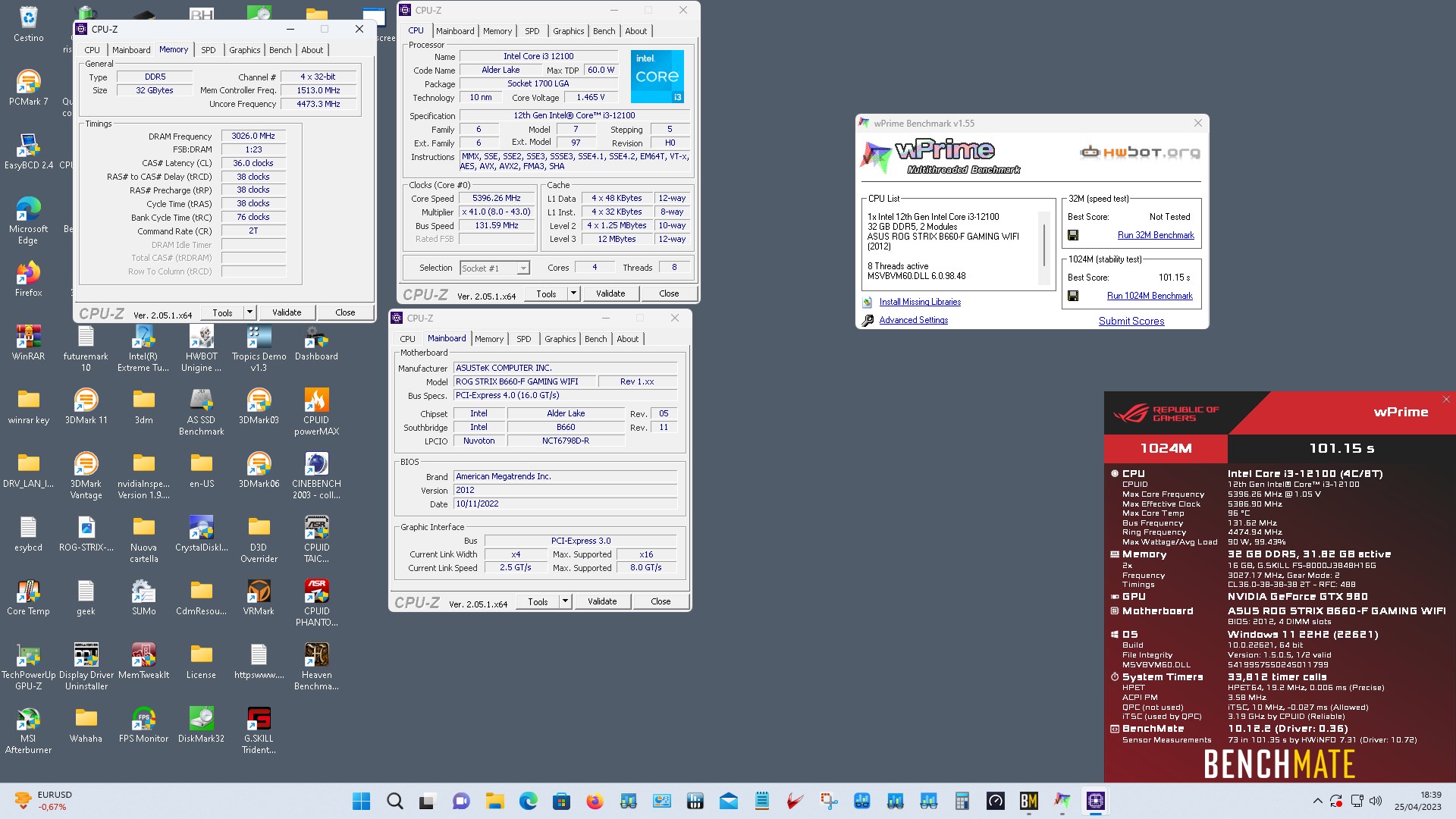Image resolution: width=1456 pixels, height=819 pixels.
Task: Select Graphics tab in Memory CPU-Z window
Action: [x=244, y=50]
